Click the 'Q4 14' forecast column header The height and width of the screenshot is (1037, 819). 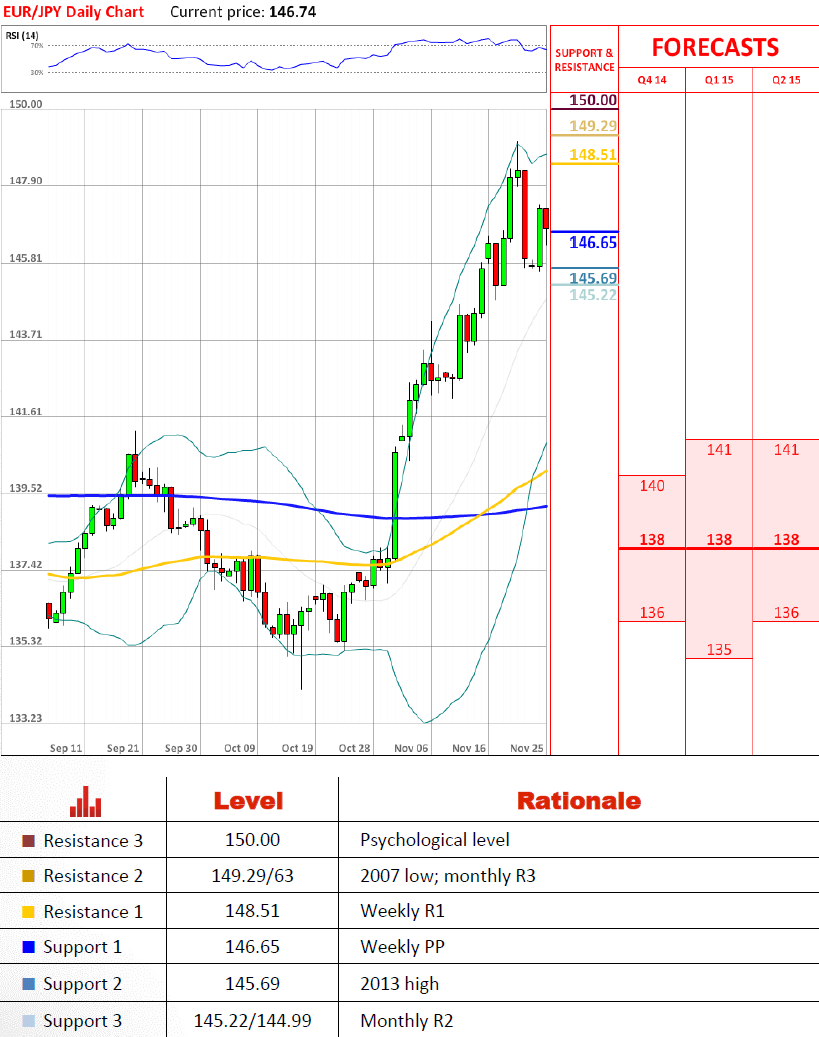(x=652, y=80)
